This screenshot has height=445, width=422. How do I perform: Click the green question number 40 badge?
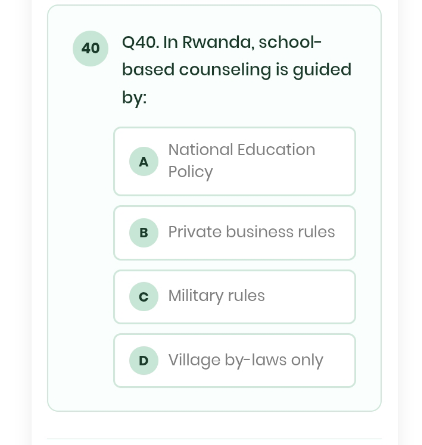(91, 48)
